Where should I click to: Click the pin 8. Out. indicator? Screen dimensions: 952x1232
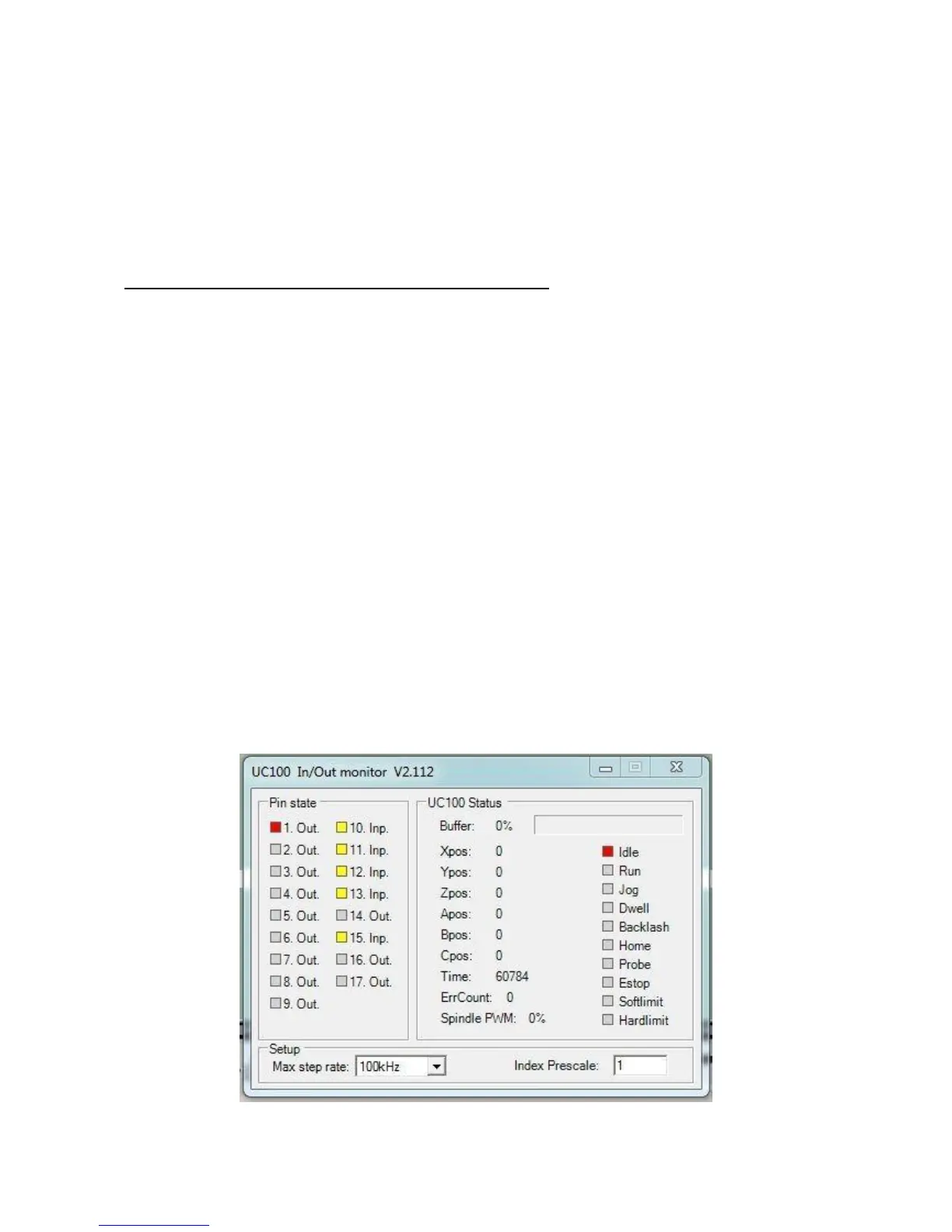coord(275,981)
